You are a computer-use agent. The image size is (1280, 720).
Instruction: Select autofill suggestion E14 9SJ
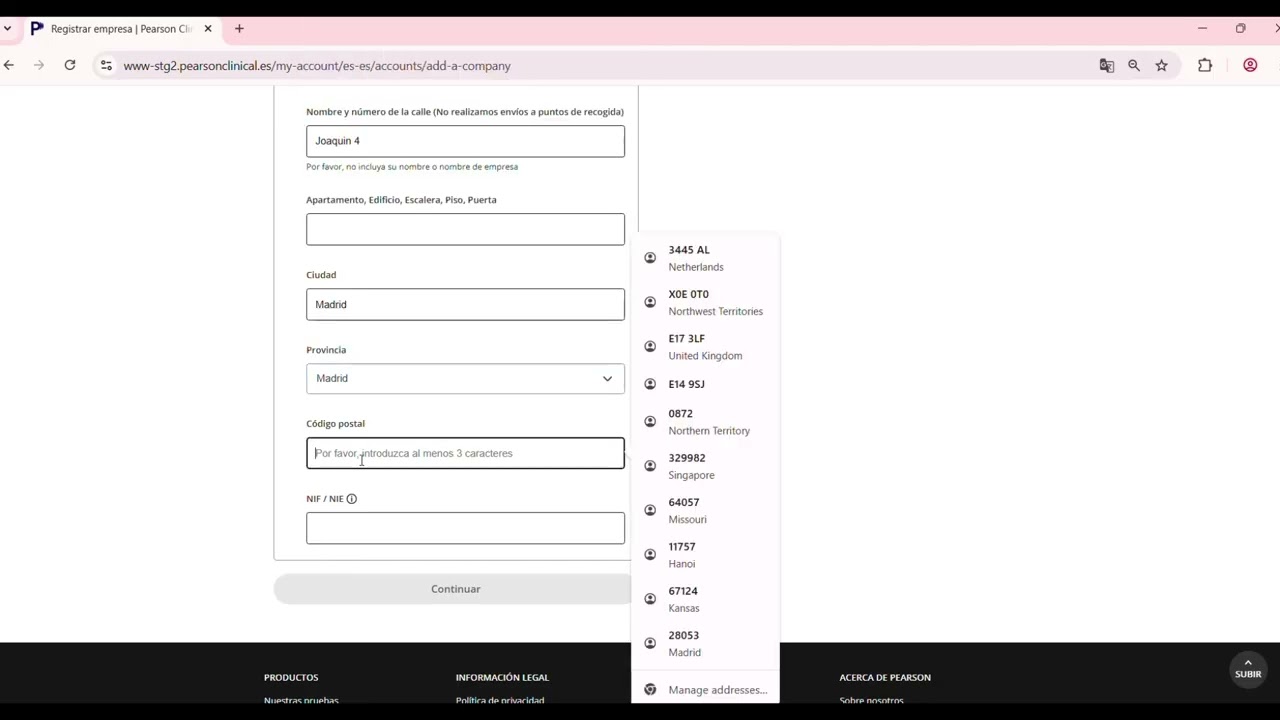705,384
